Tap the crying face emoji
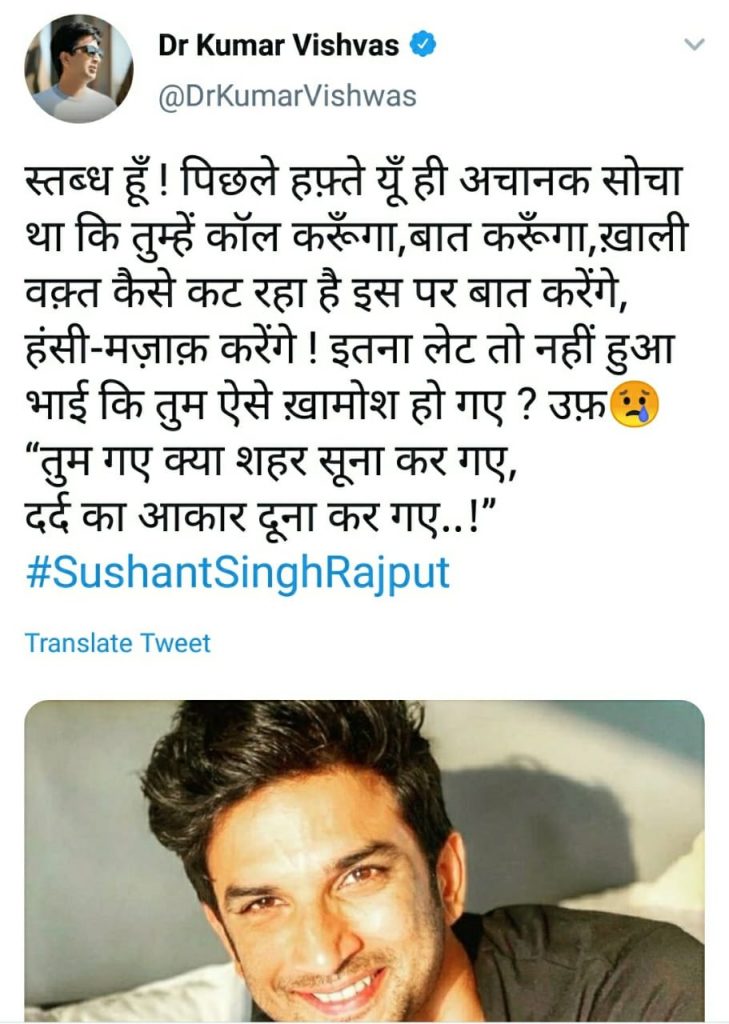 [x=633, y=405]
